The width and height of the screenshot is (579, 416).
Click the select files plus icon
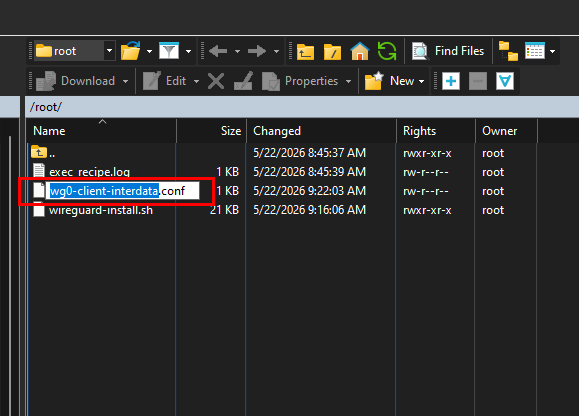(451, 81)
